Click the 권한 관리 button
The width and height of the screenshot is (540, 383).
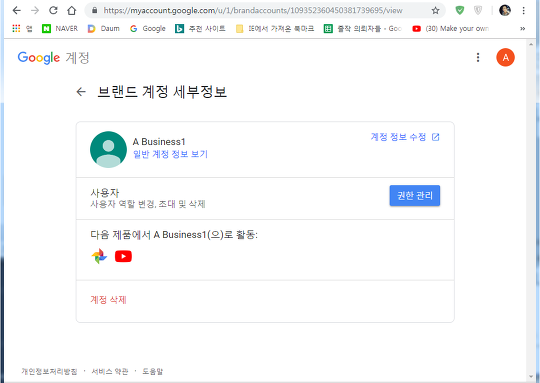415,196
